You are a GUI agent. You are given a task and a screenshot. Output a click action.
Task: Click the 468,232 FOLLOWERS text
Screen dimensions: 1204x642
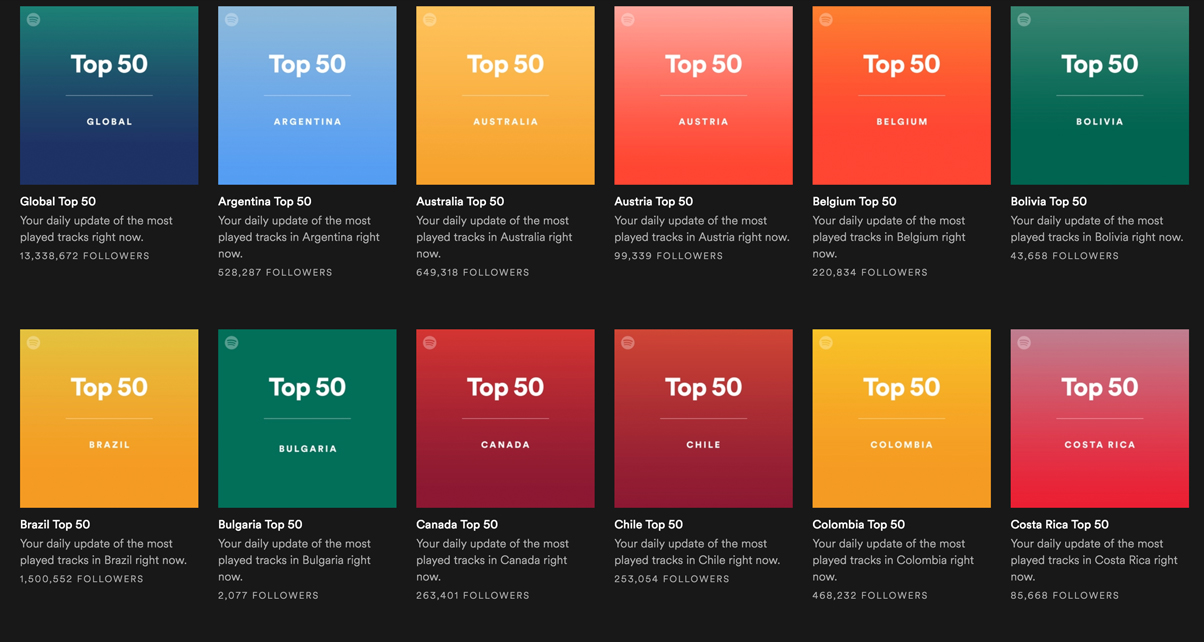(x=870, y=595)
